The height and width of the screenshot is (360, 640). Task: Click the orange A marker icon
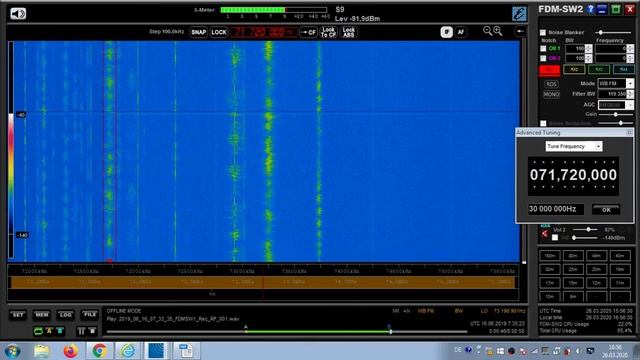tap(49, 331)
